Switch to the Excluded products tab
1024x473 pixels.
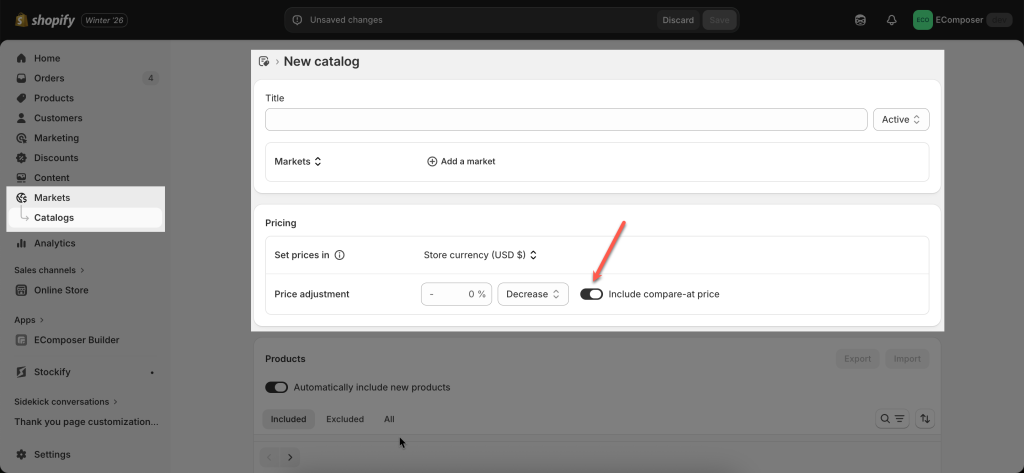pyautogui.click(x=345, y=419)
